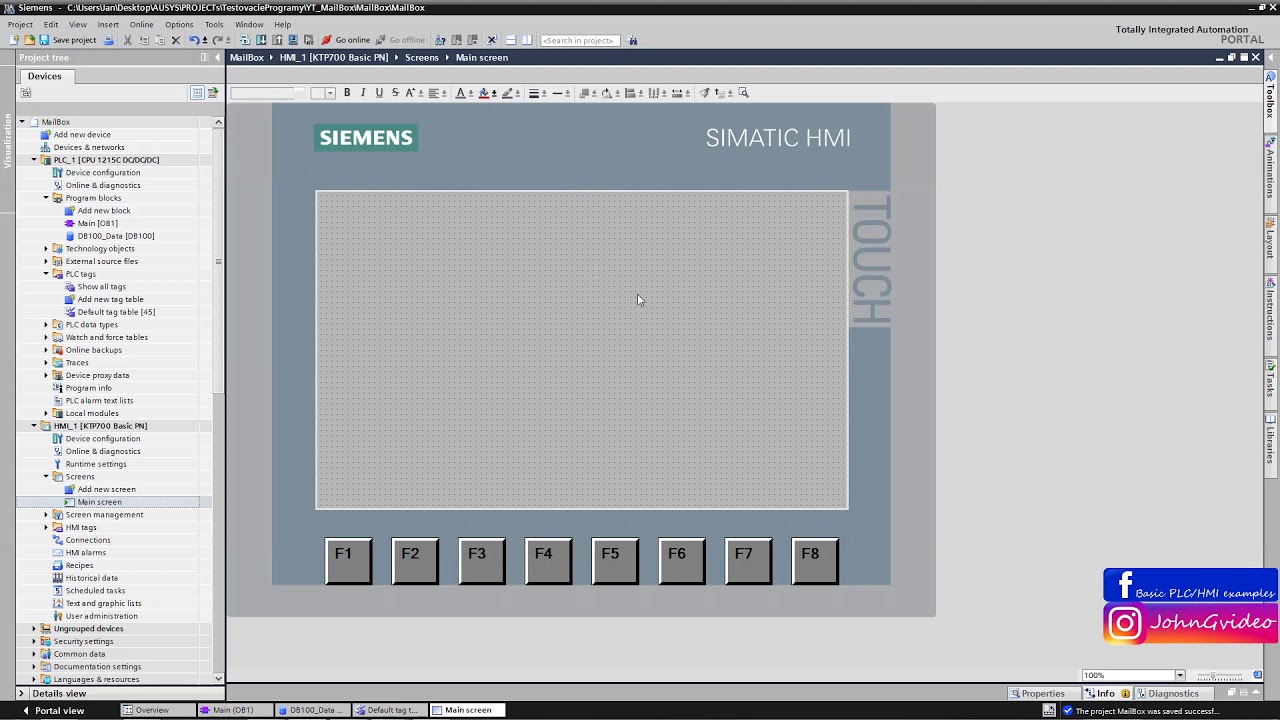Click the line width icon
Image resolution: width=1280 pixels, height=720 pixels.
(x=534, y=93)
